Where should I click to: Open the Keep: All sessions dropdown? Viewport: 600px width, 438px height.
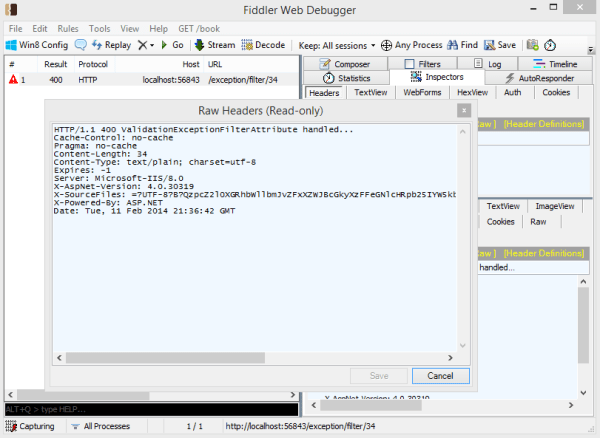coord(337,46)
